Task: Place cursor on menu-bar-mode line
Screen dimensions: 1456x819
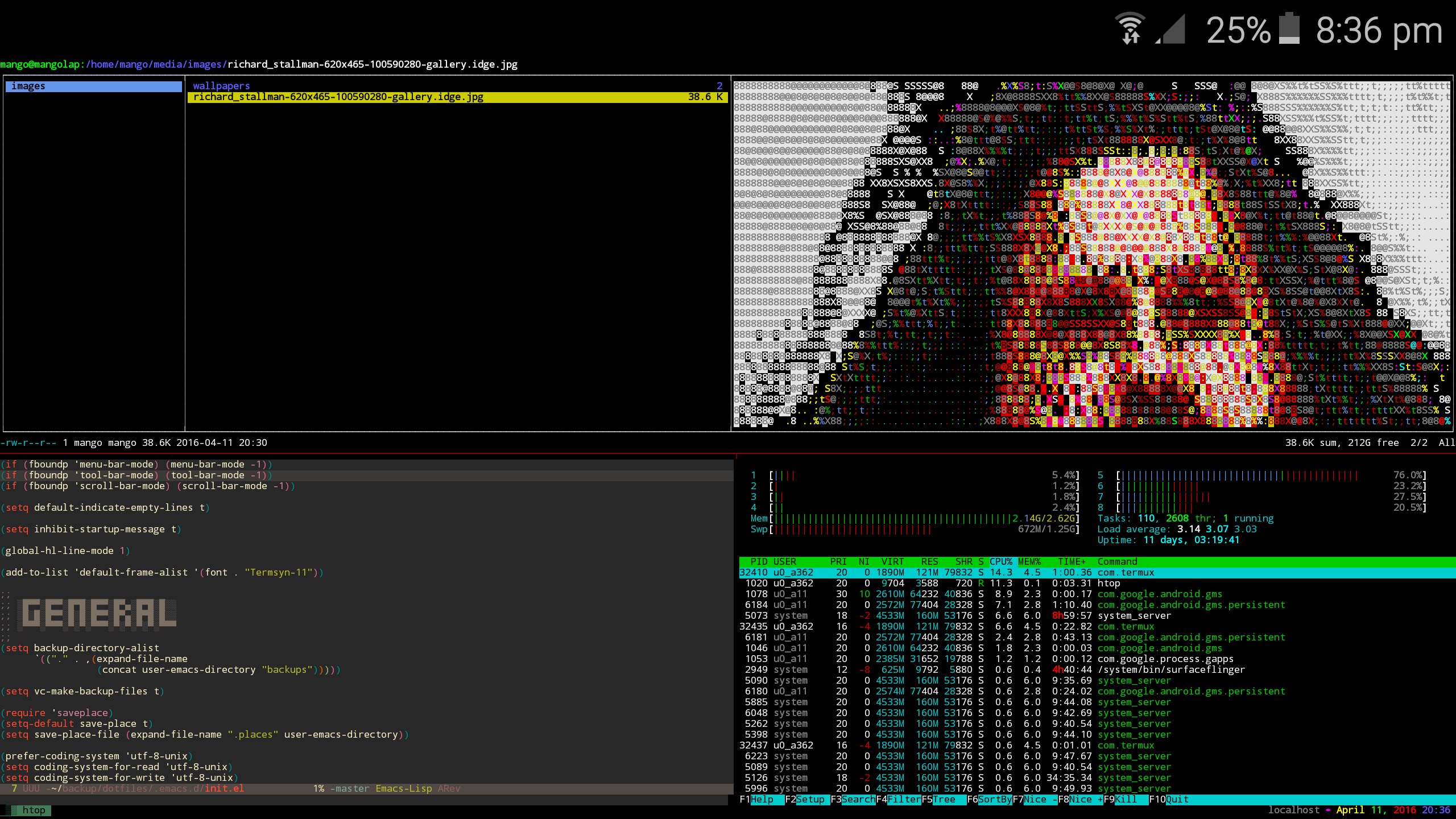Action: [x=136, y=464]
